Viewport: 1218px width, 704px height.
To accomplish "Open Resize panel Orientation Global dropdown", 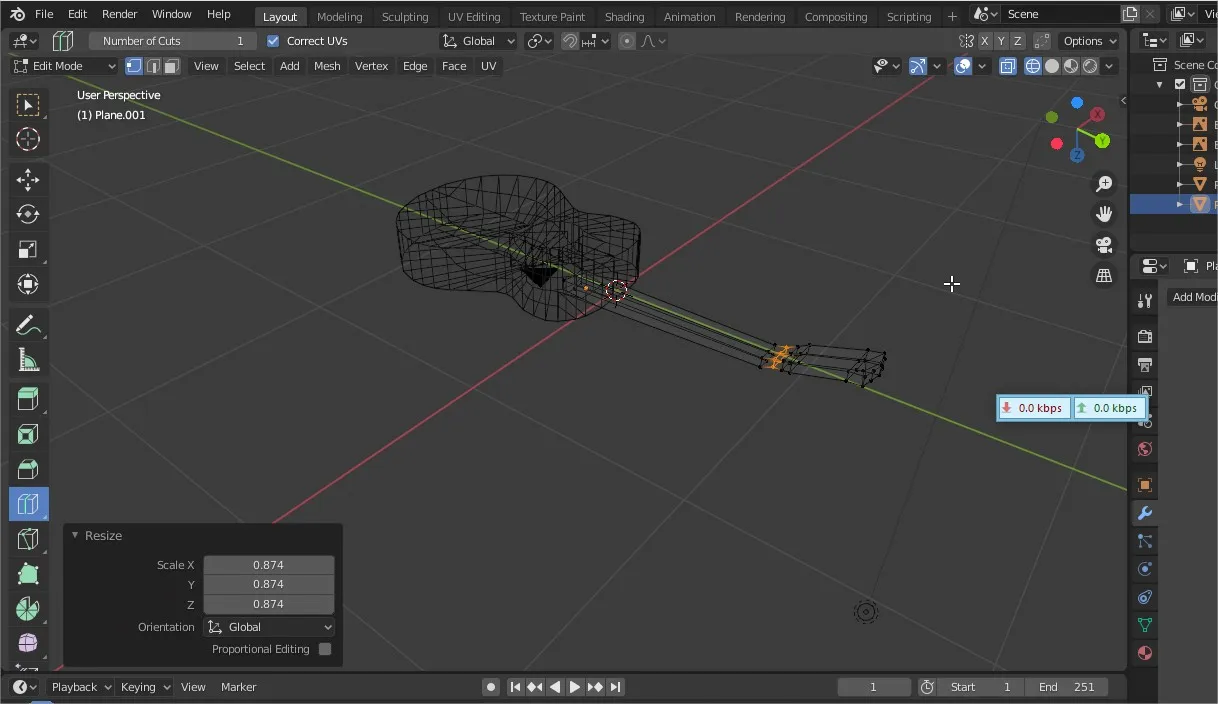I will coord(269,627).
